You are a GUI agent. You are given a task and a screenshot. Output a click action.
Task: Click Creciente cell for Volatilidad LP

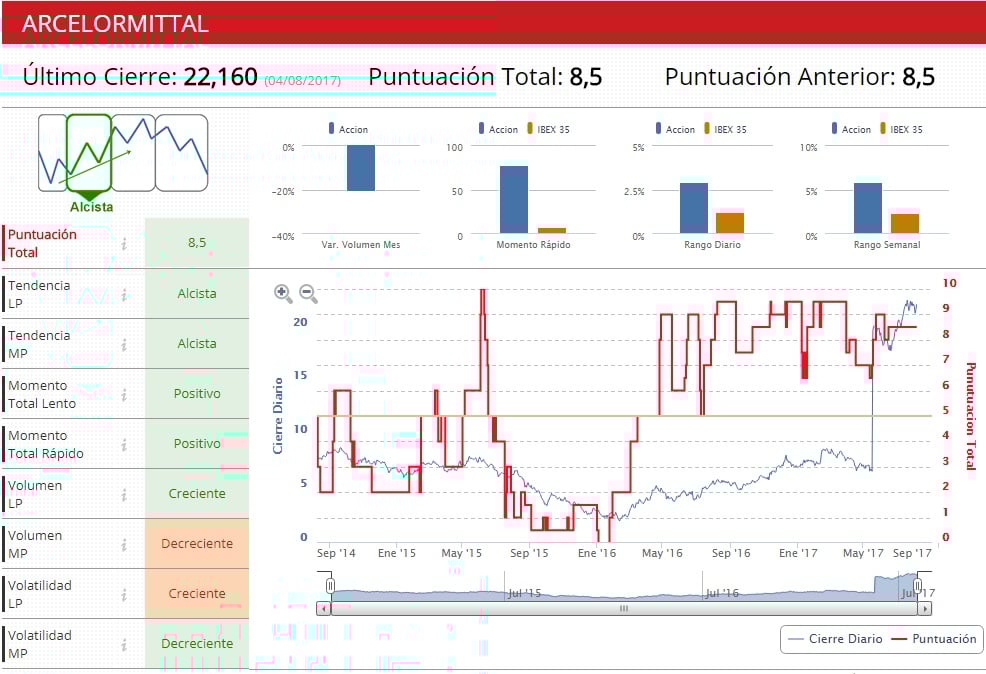pos(197,594)
